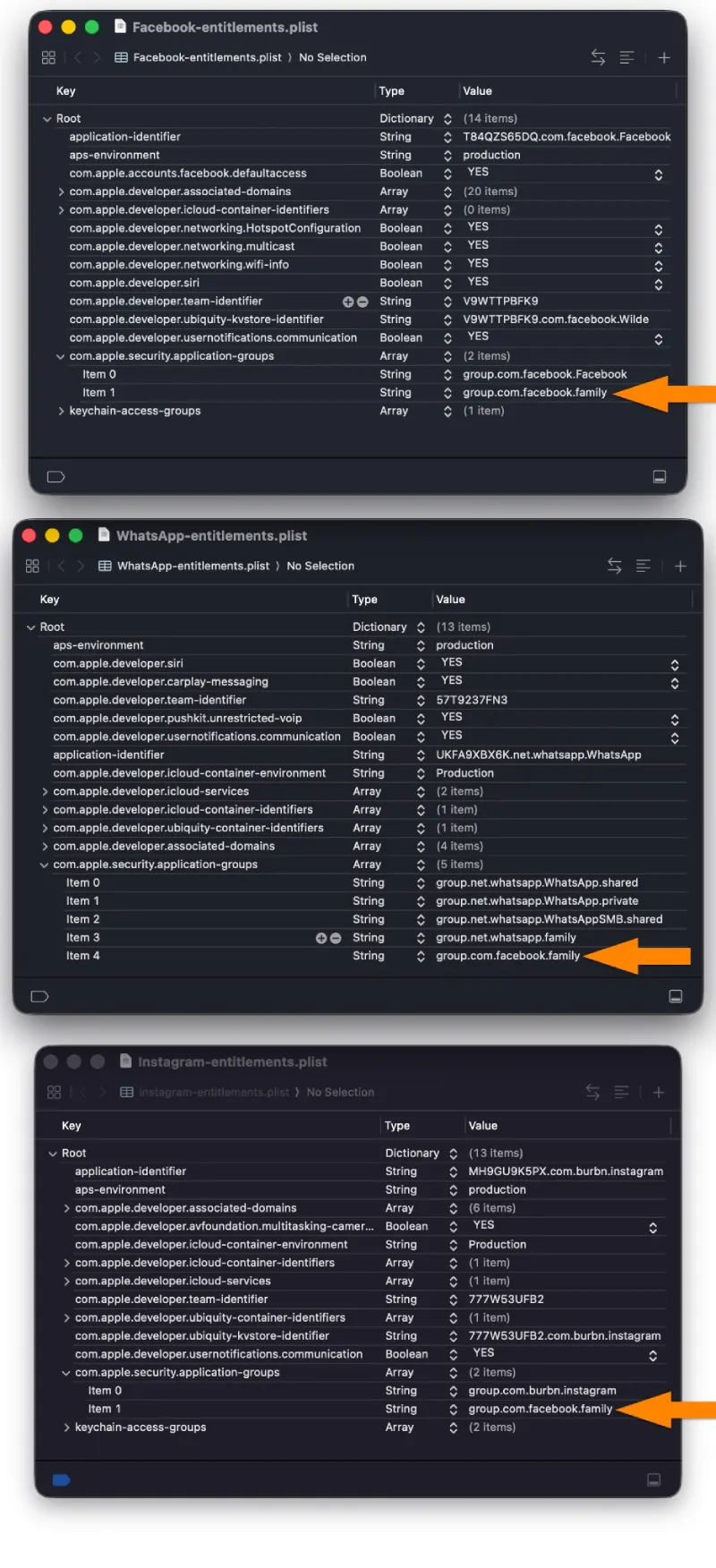Collapse the Root node in Facebook plist
Screen dimensions: 716x1568
pyautogui.click(x=47, y=118)
